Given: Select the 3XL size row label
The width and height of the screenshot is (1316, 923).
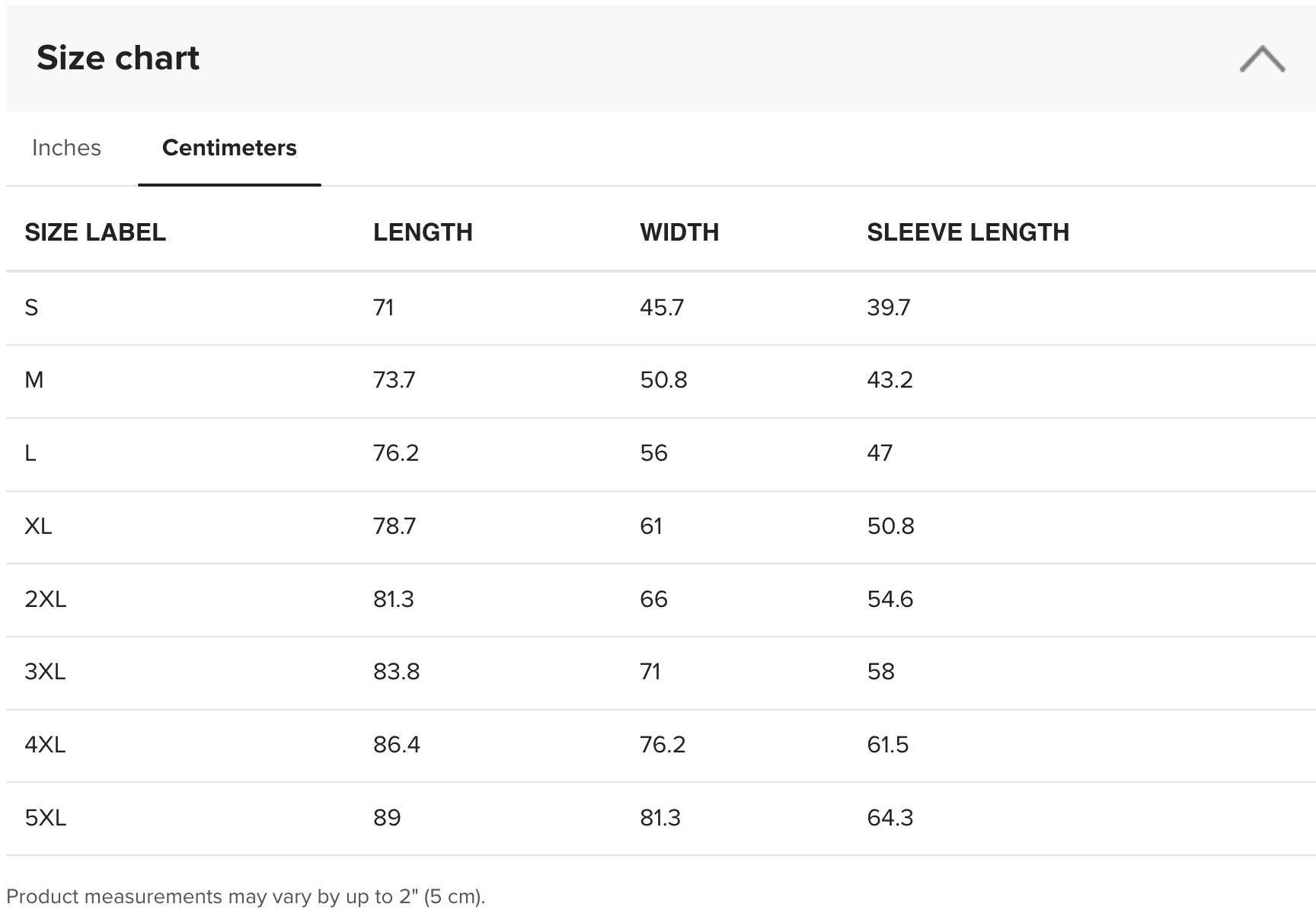Looking at the screenshot, I should tap(45, 672).
